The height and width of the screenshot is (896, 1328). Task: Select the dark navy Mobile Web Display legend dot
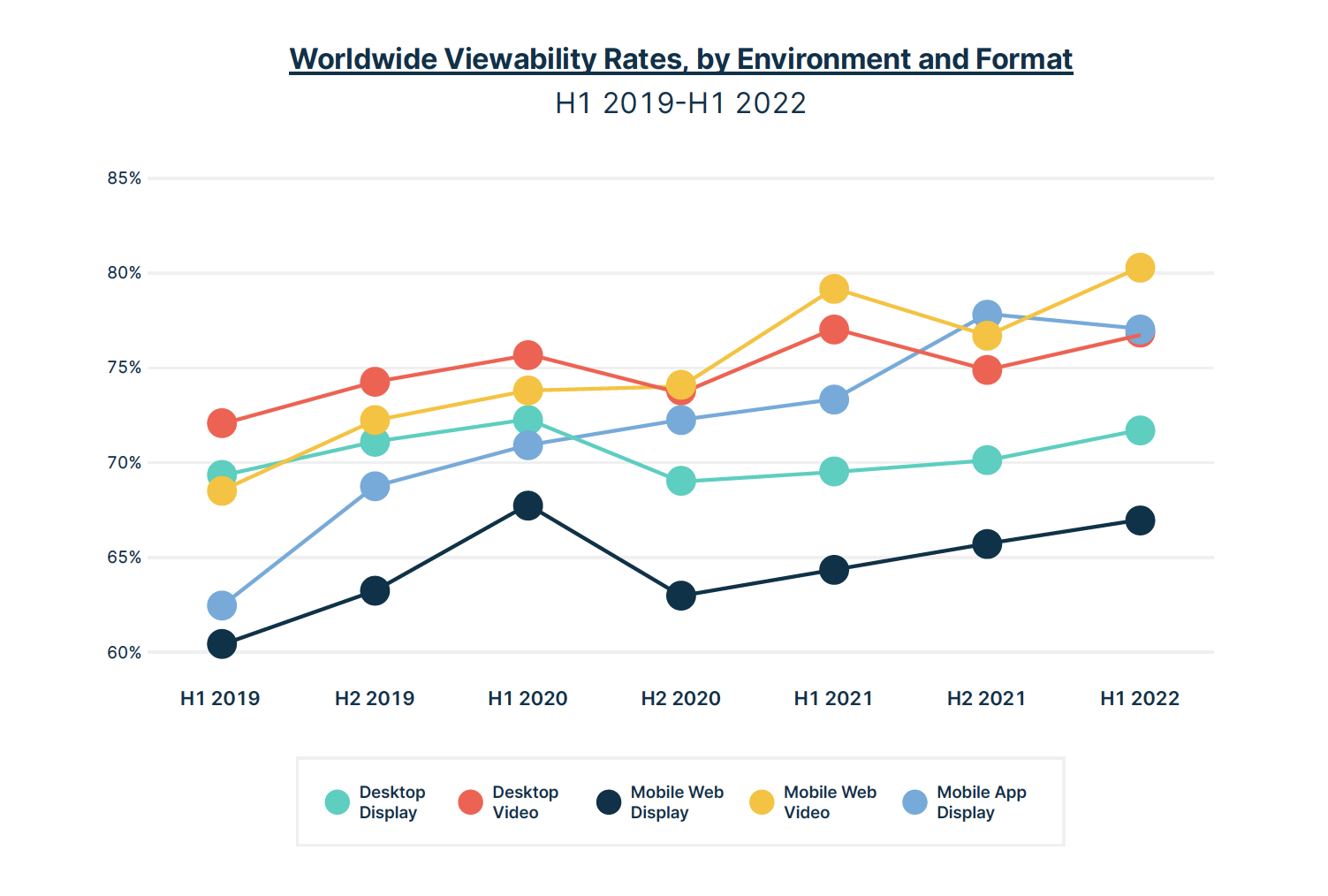[x=609, y=802]
